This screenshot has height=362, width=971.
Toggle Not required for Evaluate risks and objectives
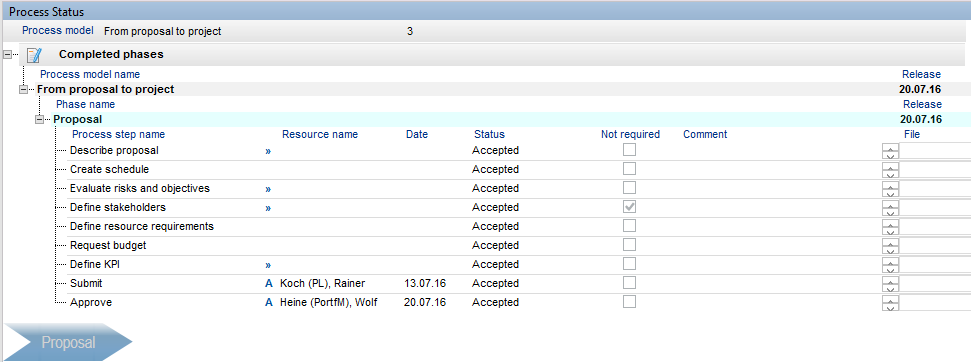629,187
